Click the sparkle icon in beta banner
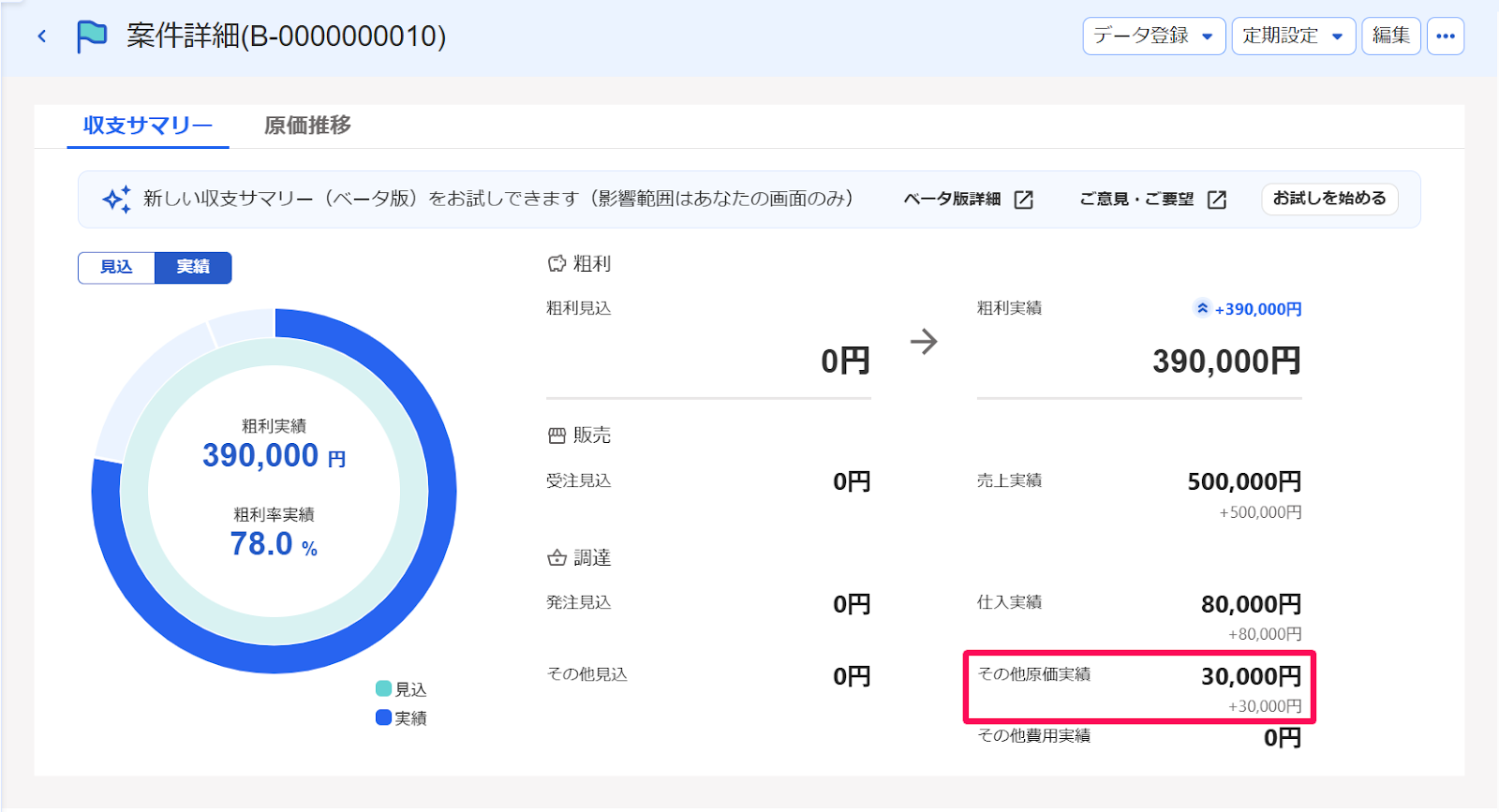Image resolution: width=1499 pixels, height=812 pixels. click(117, 199)
